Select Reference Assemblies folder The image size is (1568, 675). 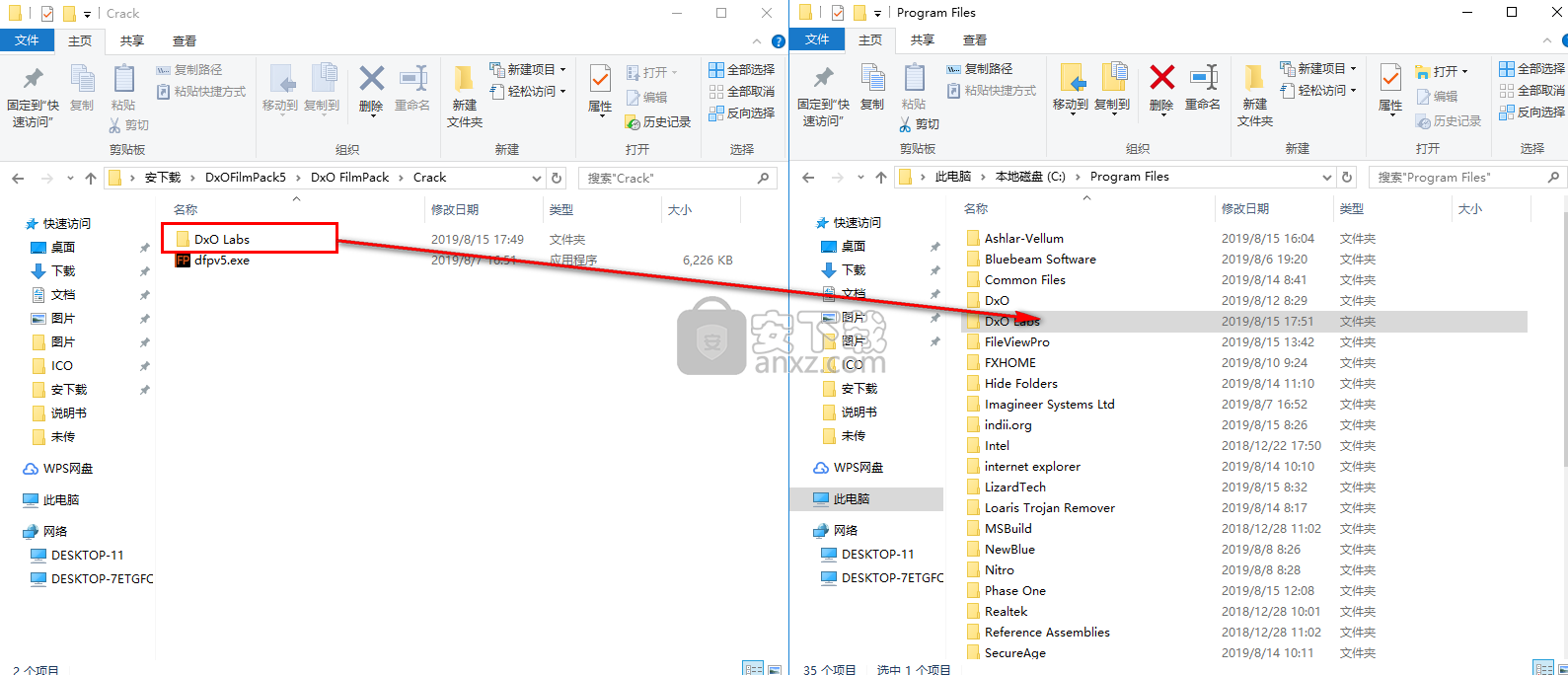[1047, 633]
